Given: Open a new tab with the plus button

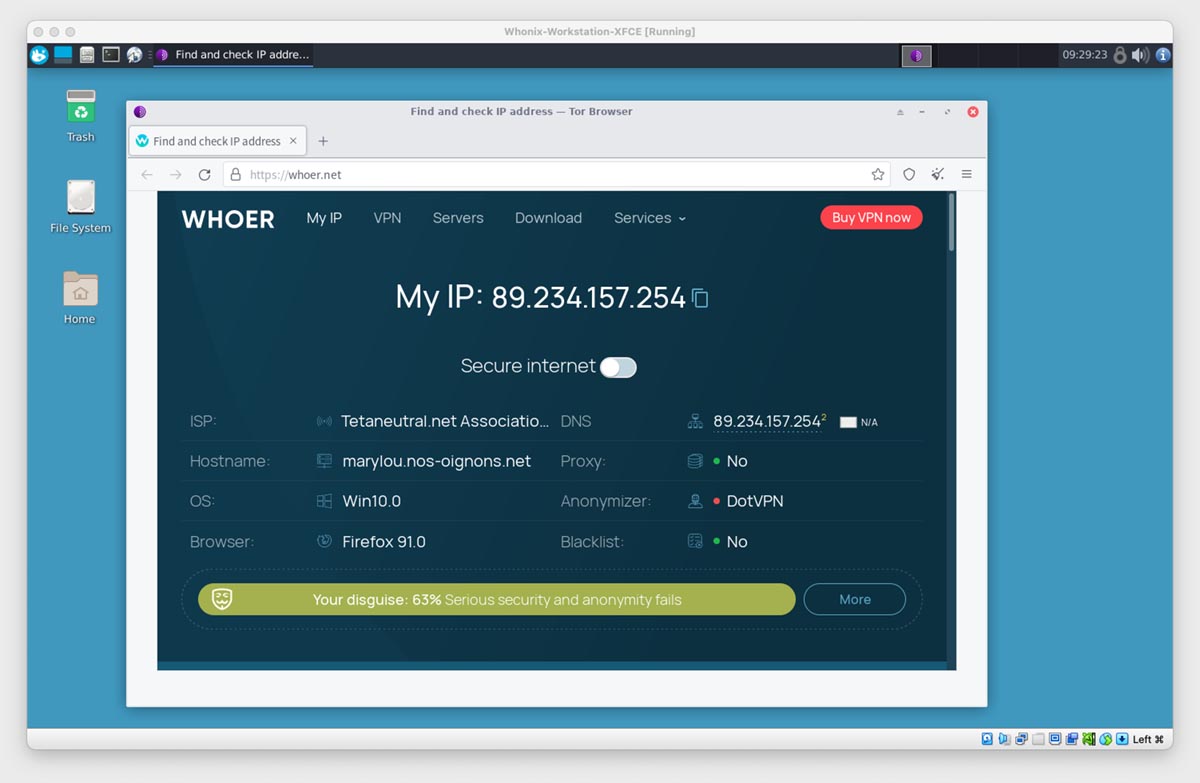Looking at the screenshot, I should 323,141.
